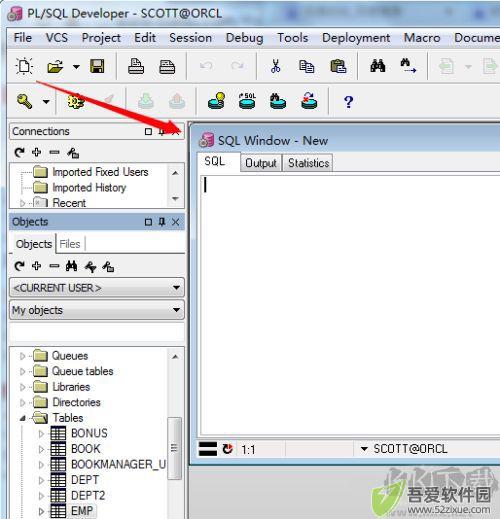Open the Deployment menu
Image resolution: width=500 pixels, height=519 pixels.
pyautogui.click(x=356, y=38)
